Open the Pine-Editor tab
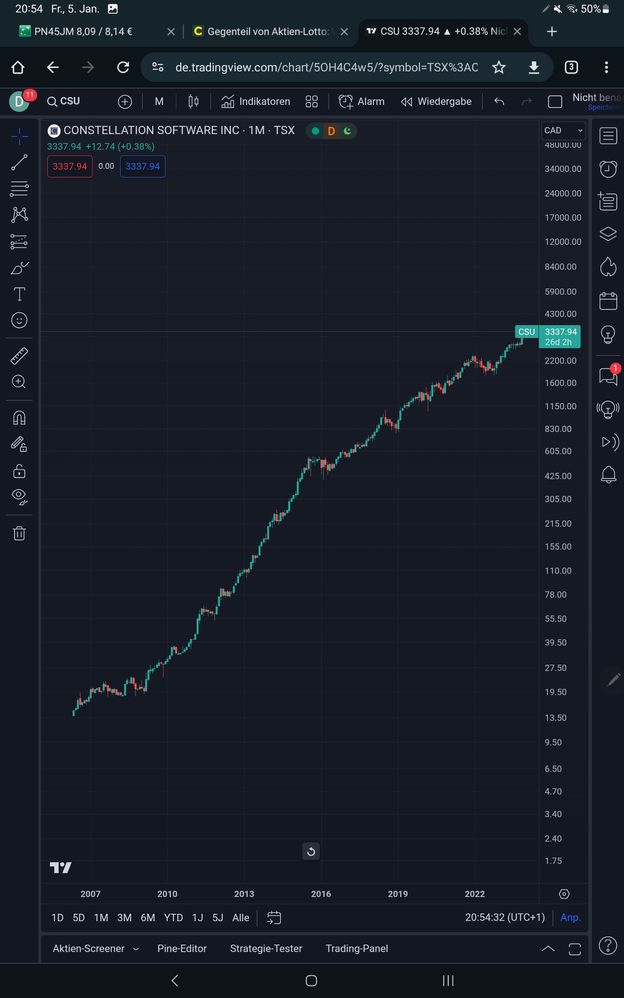The image size is (624, 998). pyautogui.click(x=182, y=948)
